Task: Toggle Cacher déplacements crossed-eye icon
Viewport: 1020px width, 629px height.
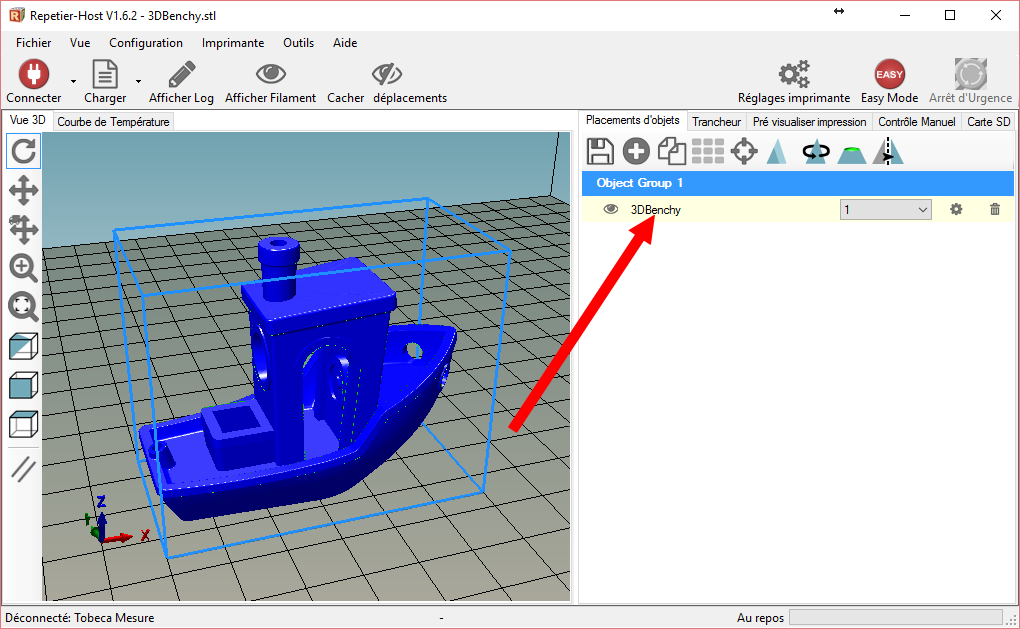Action: tap(386, 74)
